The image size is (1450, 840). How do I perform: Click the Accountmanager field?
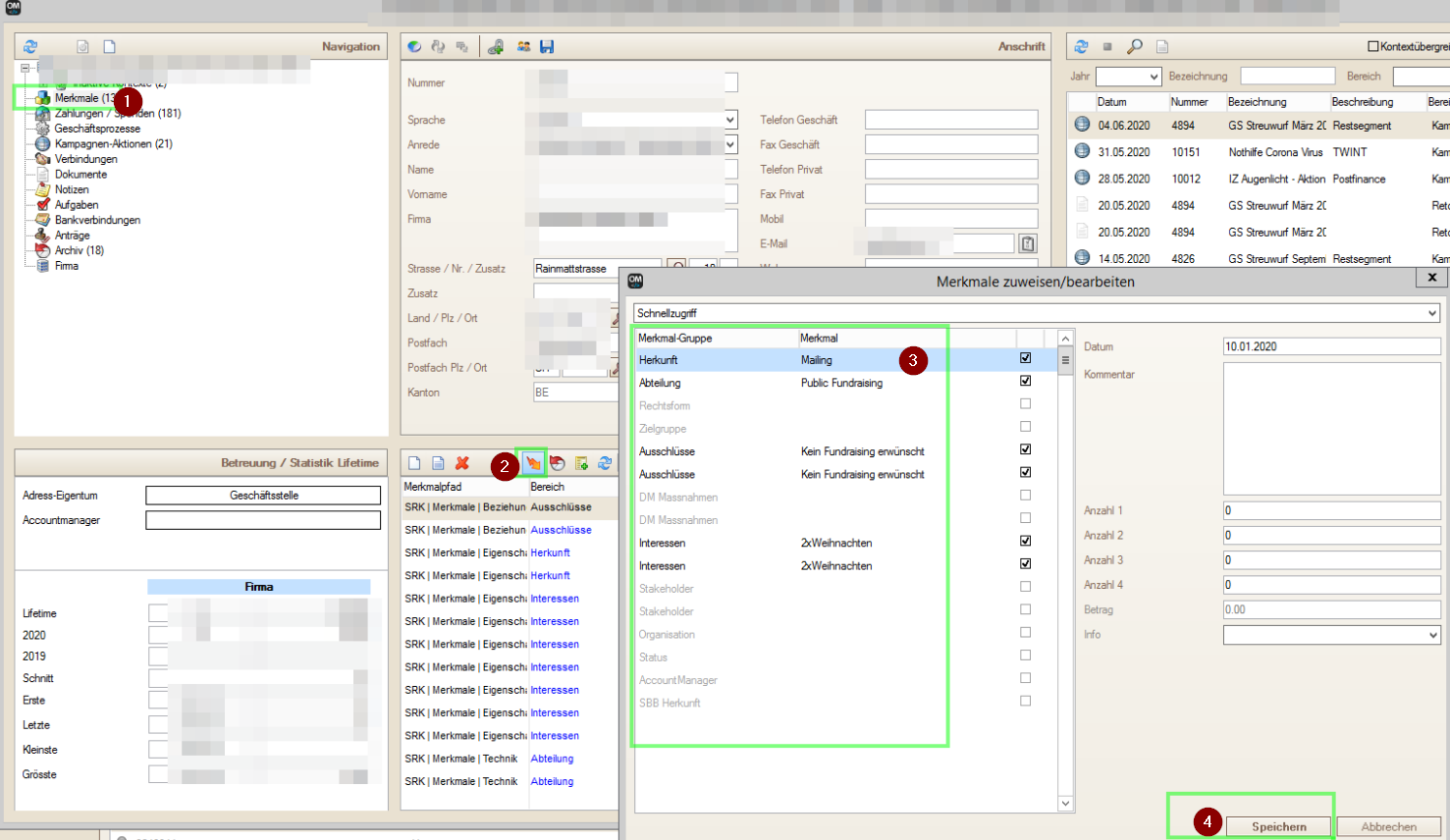coord(263,520)
